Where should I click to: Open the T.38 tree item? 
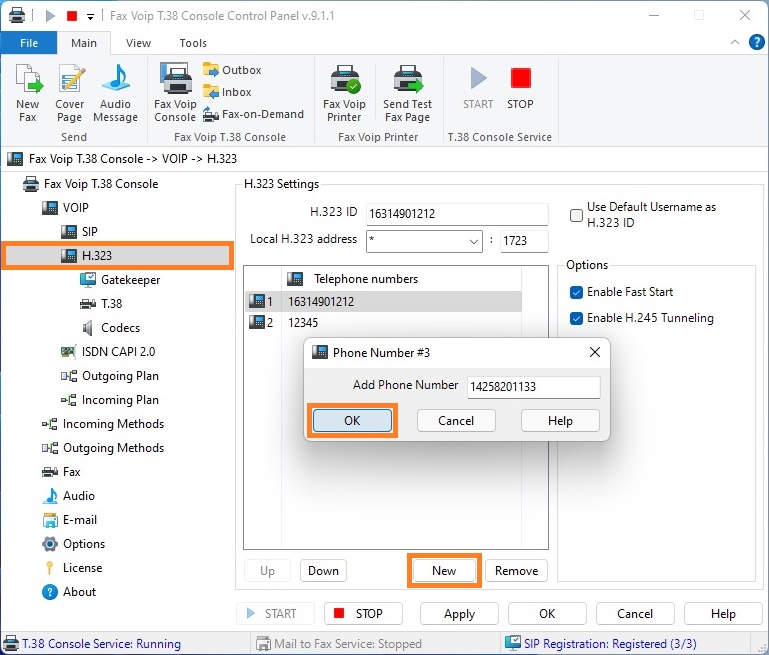101,303
